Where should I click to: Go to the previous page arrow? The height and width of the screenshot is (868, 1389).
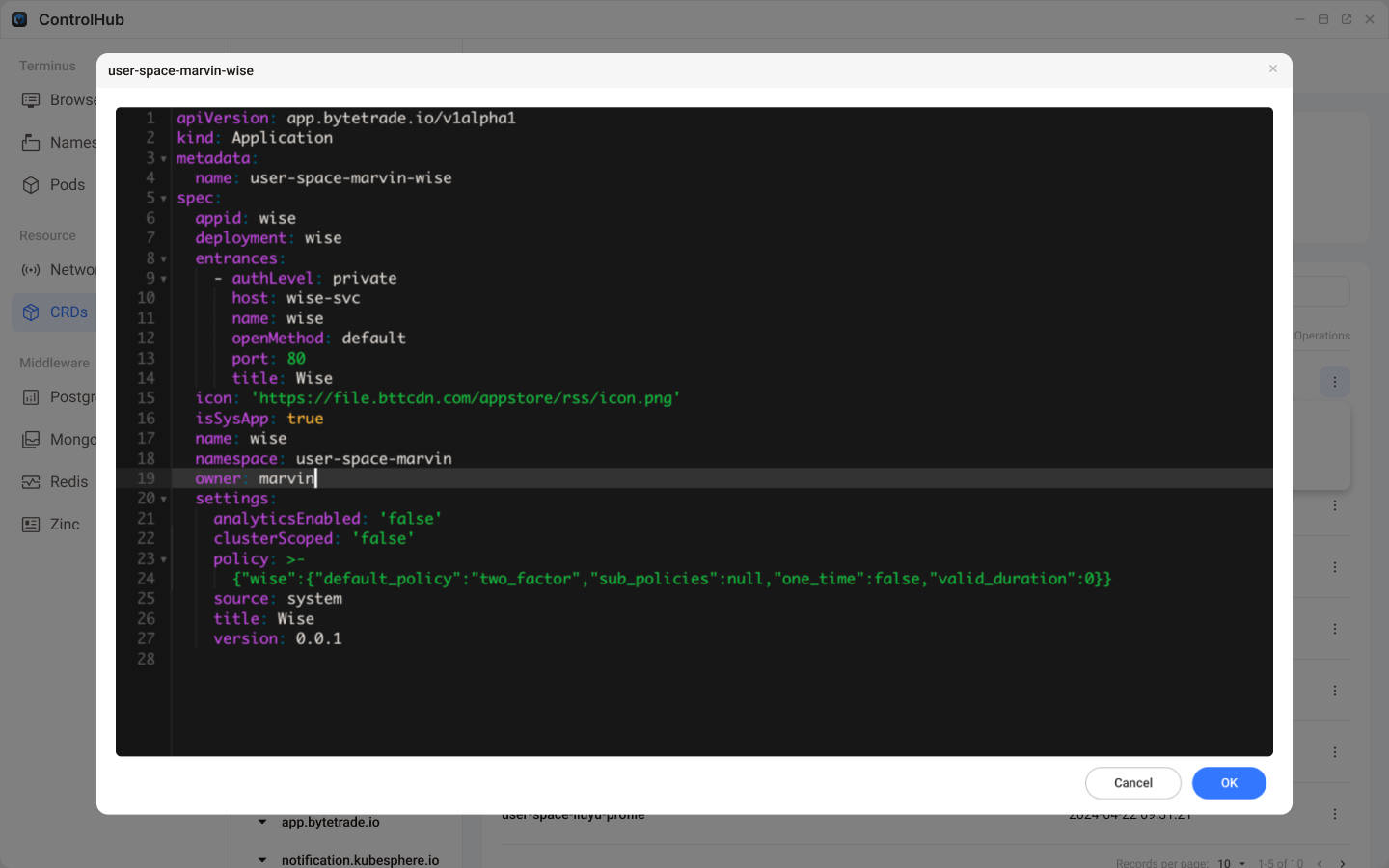tap(1320, 863)
